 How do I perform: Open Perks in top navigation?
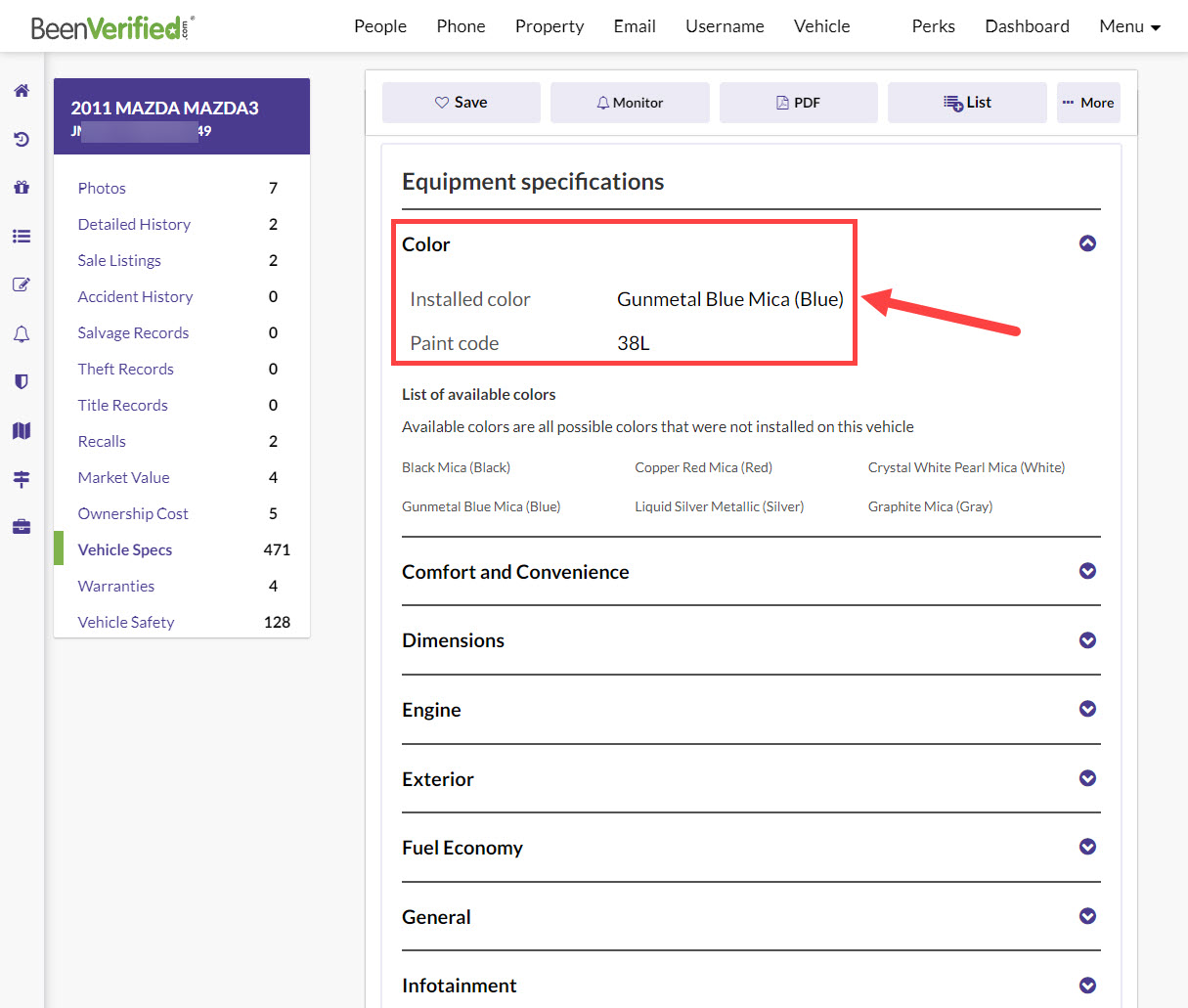tap(933, 26)
